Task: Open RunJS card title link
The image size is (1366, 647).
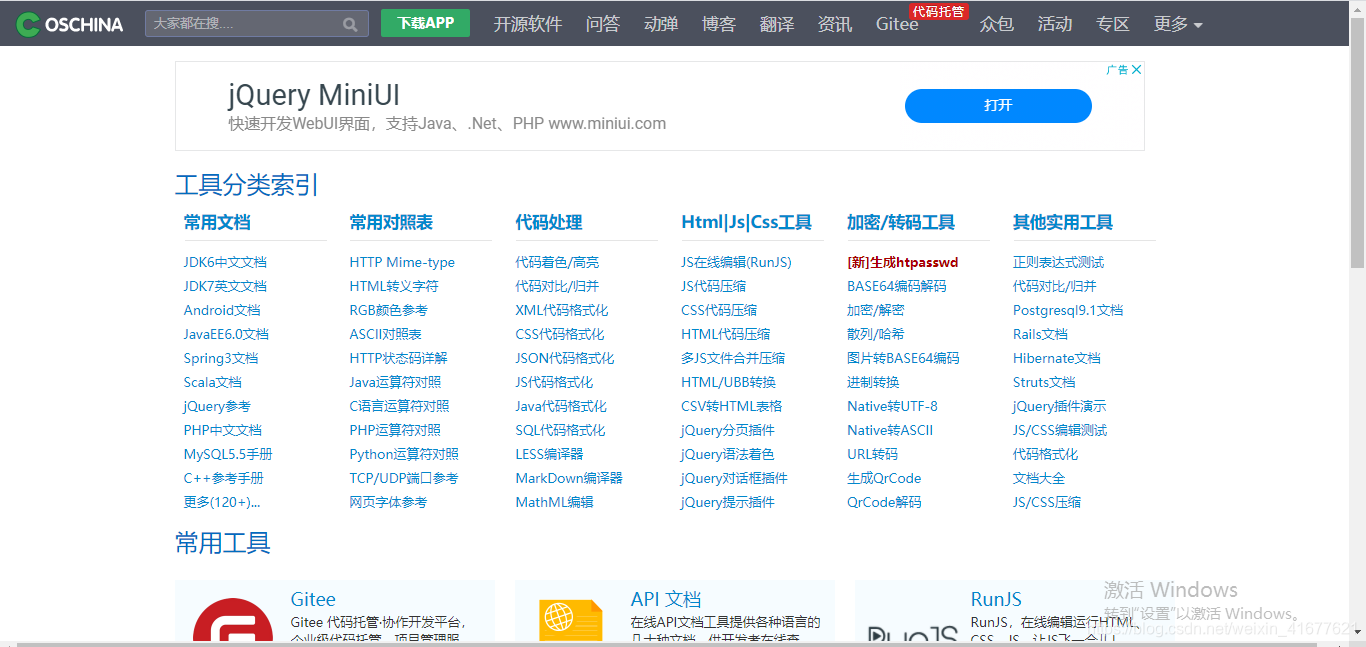Action: [x=996, y=599]
